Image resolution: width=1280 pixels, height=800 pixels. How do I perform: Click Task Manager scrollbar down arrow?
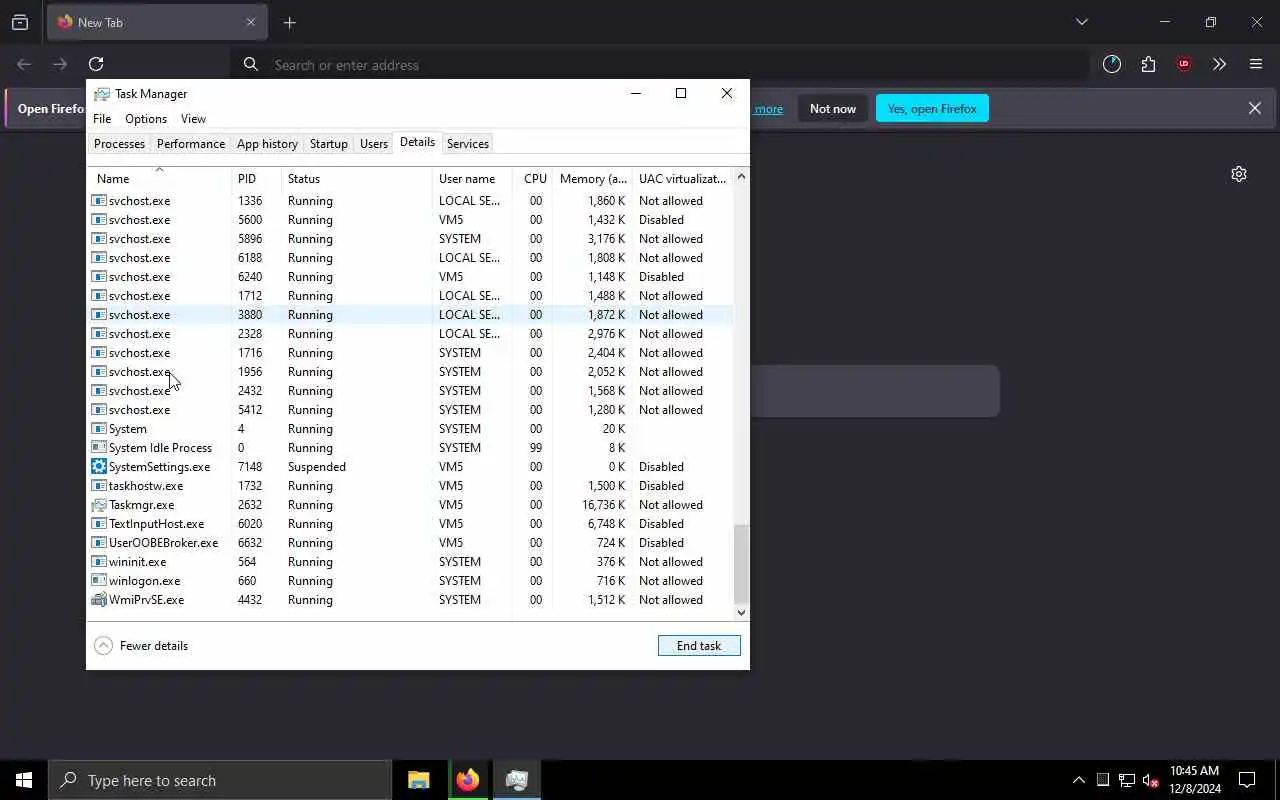(741, 612)
